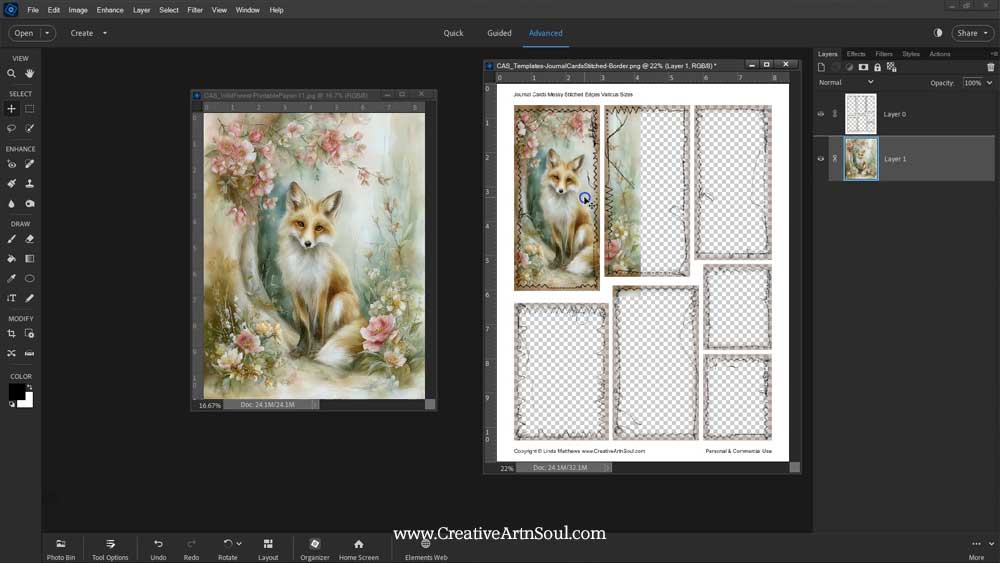
Task: Select the Straighten tool
Action: pyautogui.click(x=29, y=353)
